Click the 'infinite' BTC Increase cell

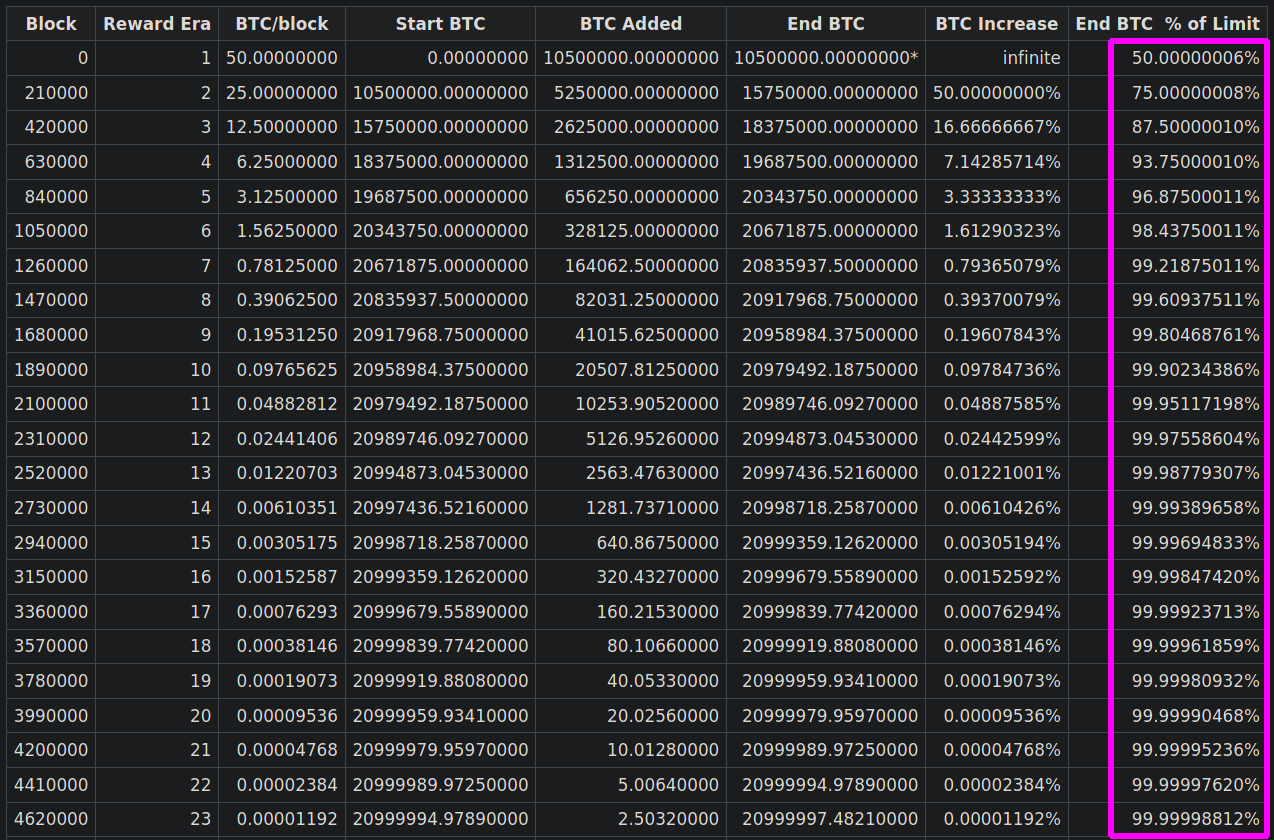pyautogui.click(x=997, y=58)
